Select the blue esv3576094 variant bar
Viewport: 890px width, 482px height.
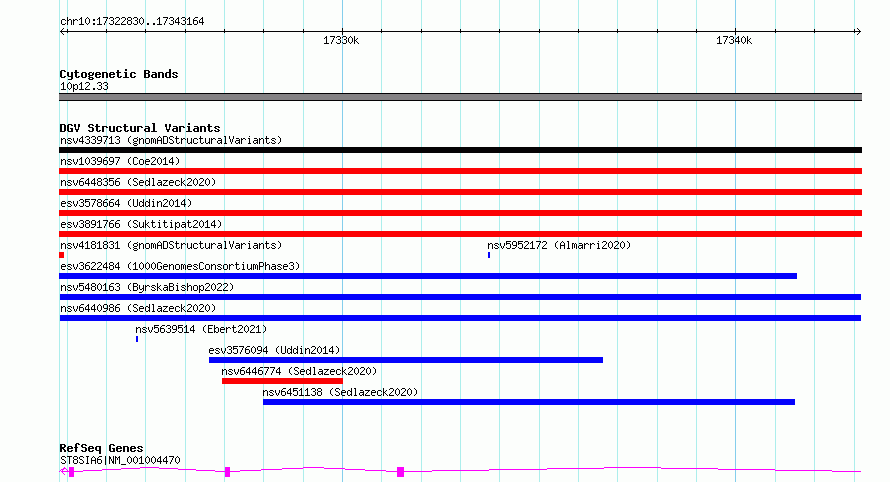[406, 360]
